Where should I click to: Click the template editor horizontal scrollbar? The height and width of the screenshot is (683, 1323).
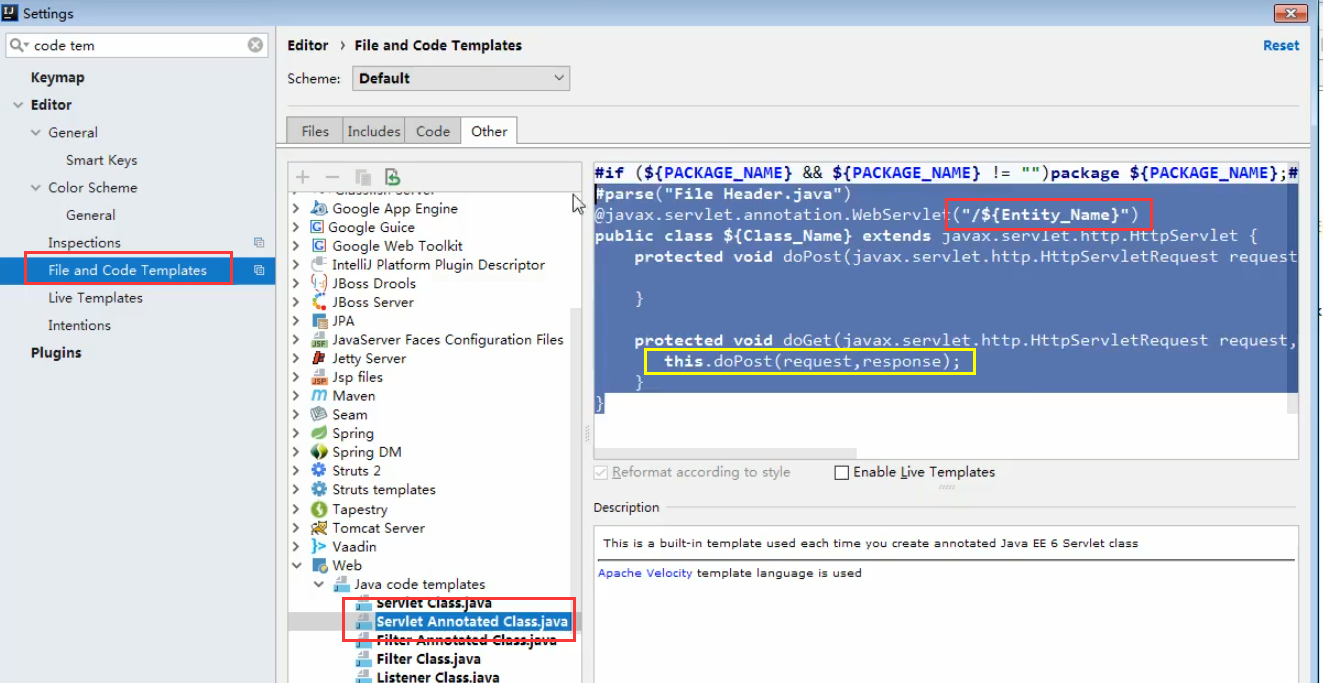click(726, 453)
